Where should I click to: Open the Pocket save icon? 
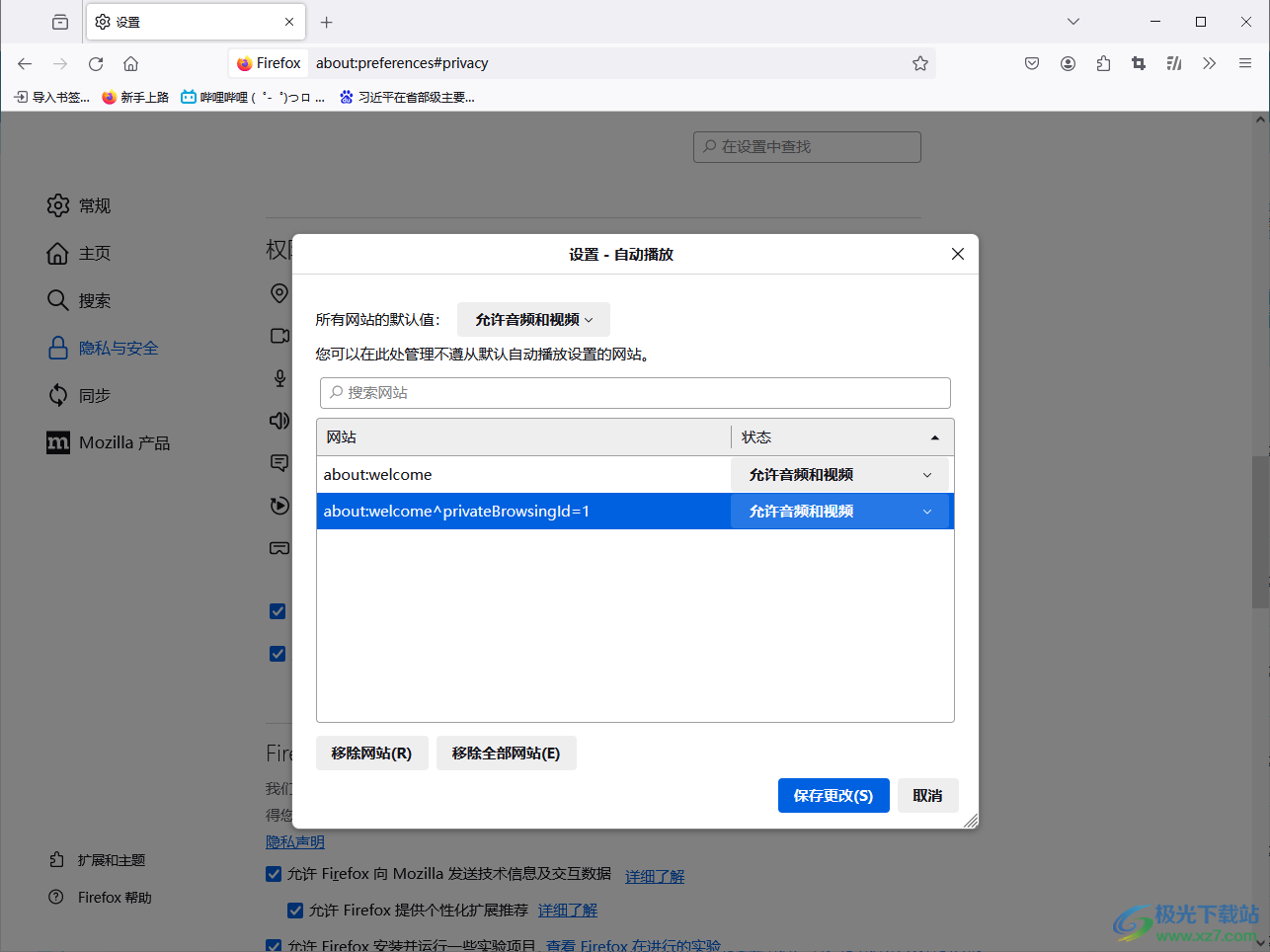(1032, 63)
